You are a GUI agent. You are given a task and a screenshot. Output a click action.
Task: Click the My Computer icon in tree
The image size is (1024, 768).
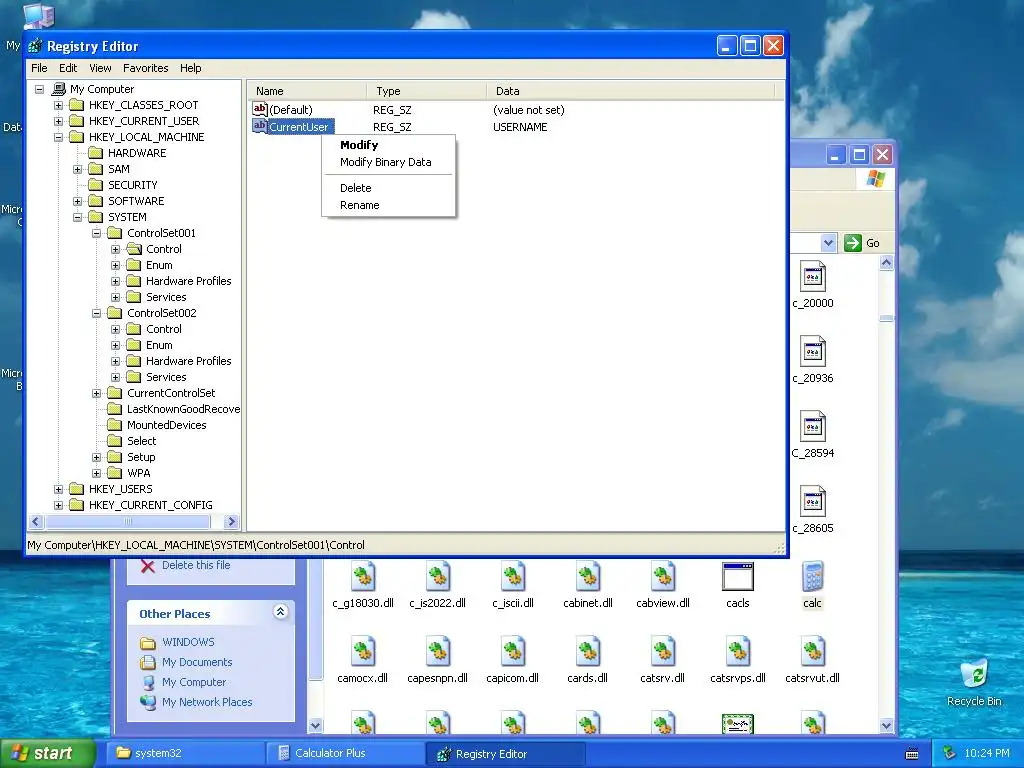tap(59, 89)
